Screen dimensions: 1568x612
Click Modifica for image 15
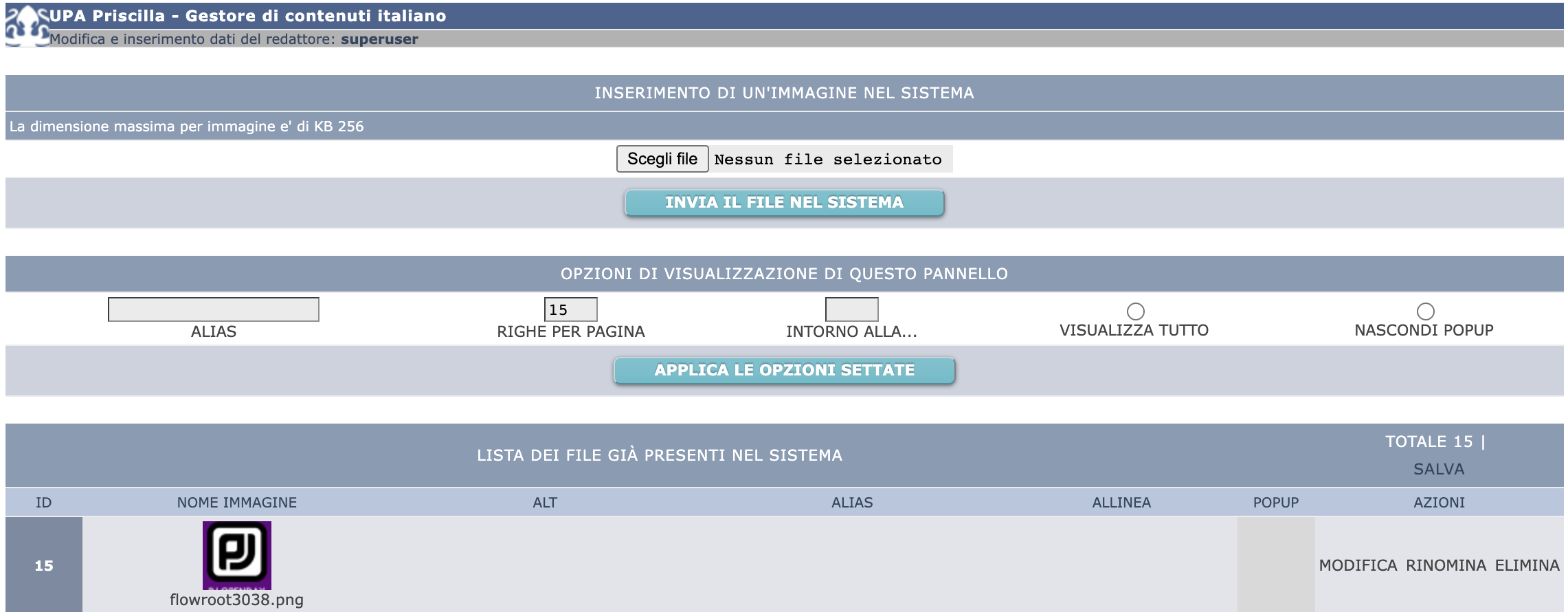1358,565
